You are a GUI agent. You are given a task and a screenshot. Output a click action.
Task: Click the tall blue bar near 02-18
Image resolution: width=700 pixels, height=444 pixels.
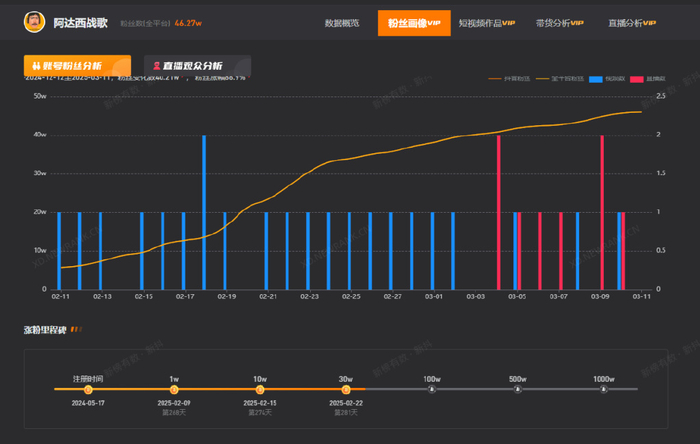[x=204, y=212]
